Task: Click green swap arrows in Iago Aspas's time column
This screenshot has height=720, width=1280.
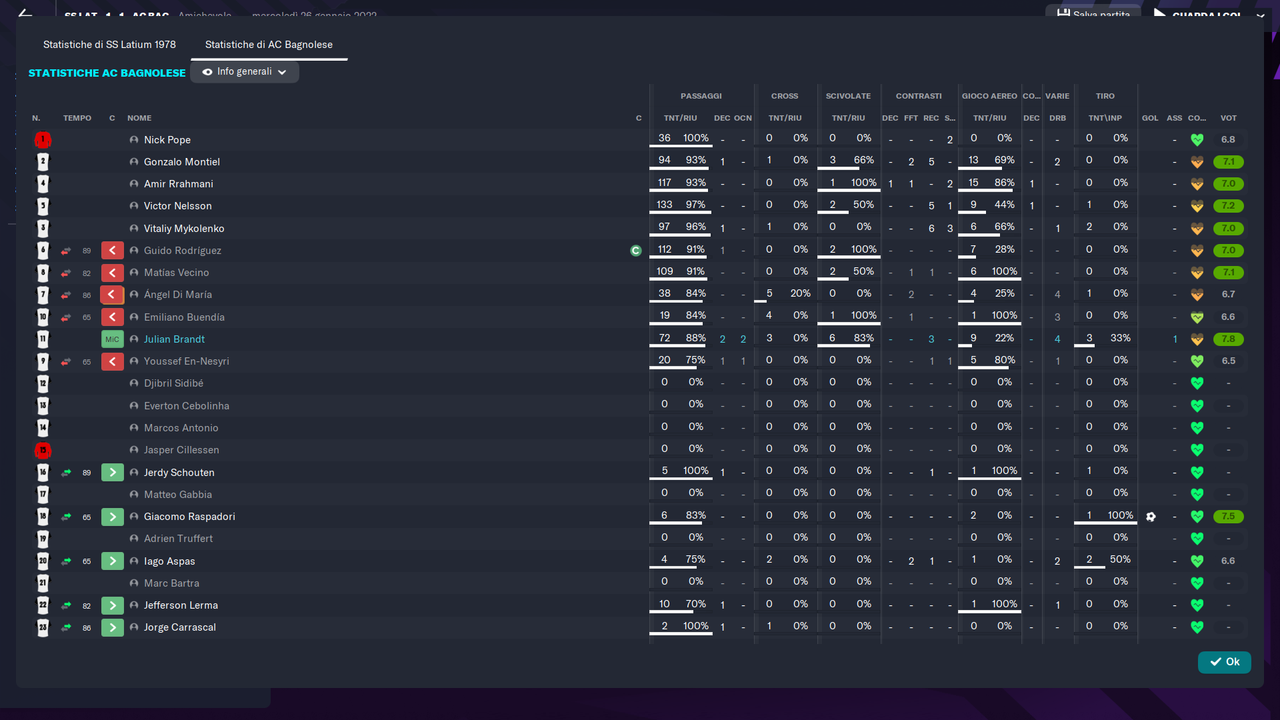Action: (66, 561)
